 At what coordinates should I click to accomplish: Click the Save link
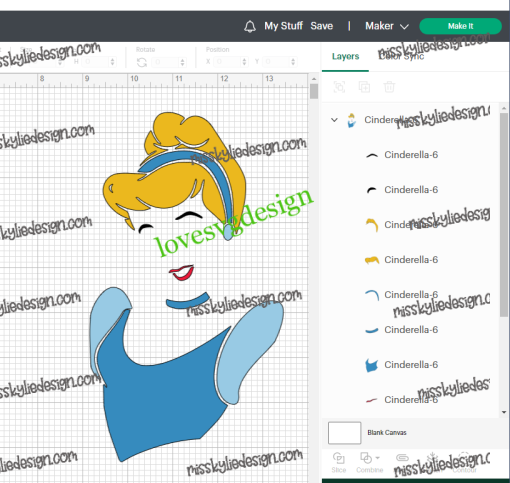click(322, 26)
